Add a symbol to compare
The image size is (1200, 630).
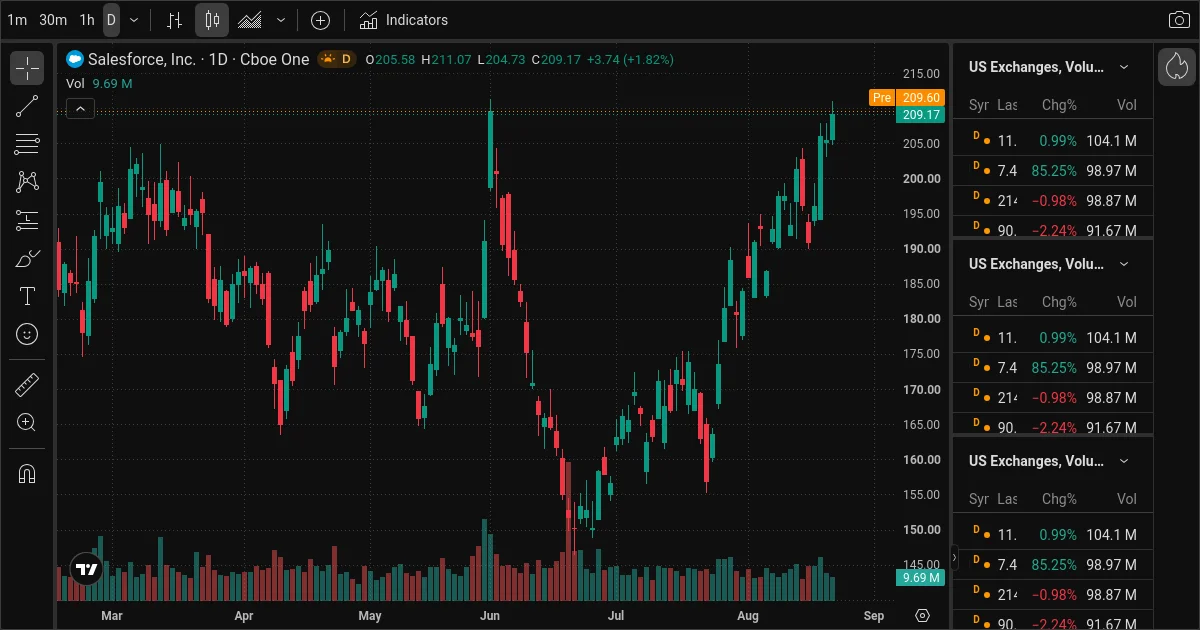320,20
